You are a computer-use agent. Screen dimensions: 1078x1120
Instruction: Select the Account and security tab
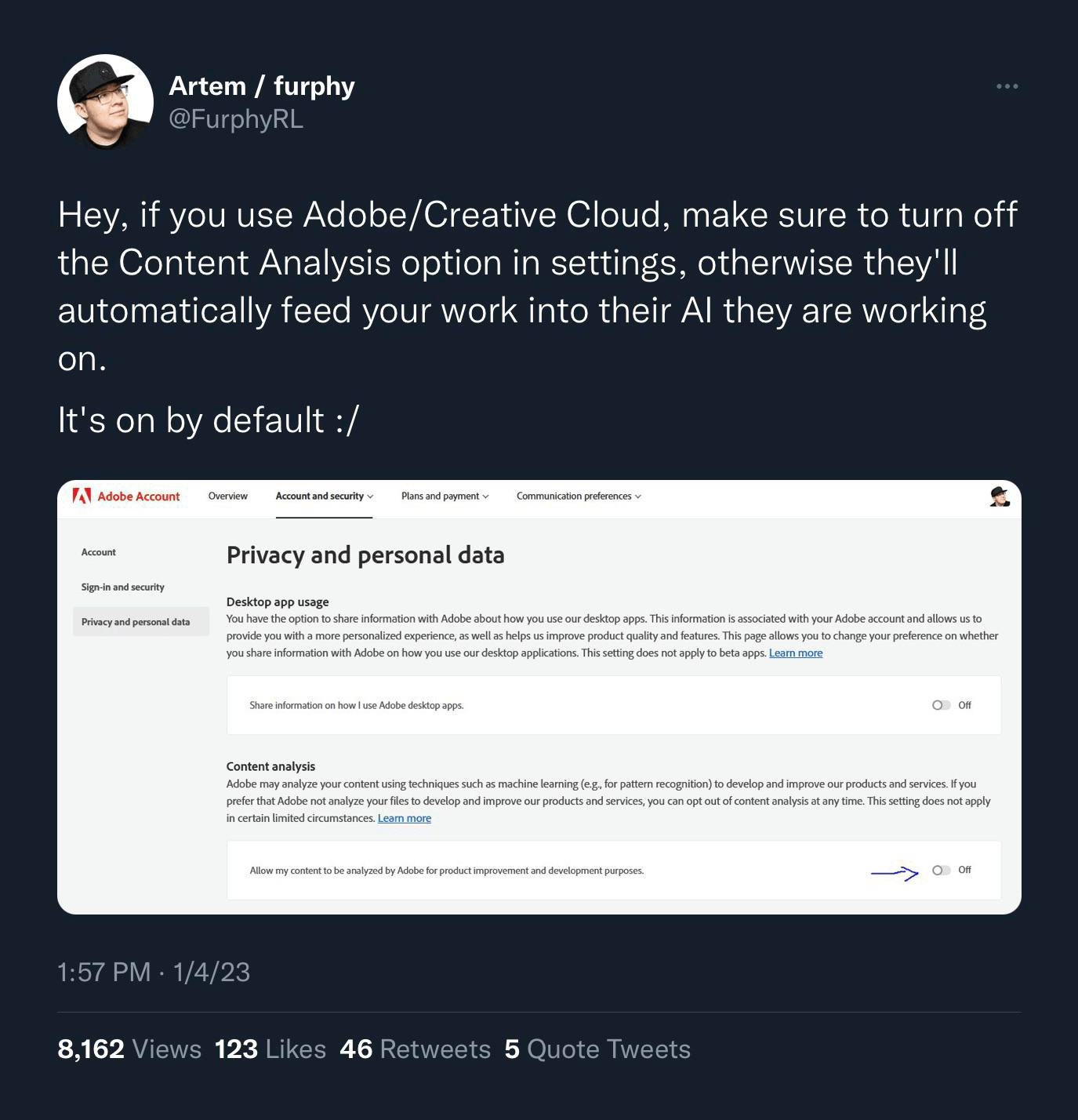(x=319, y=496)
